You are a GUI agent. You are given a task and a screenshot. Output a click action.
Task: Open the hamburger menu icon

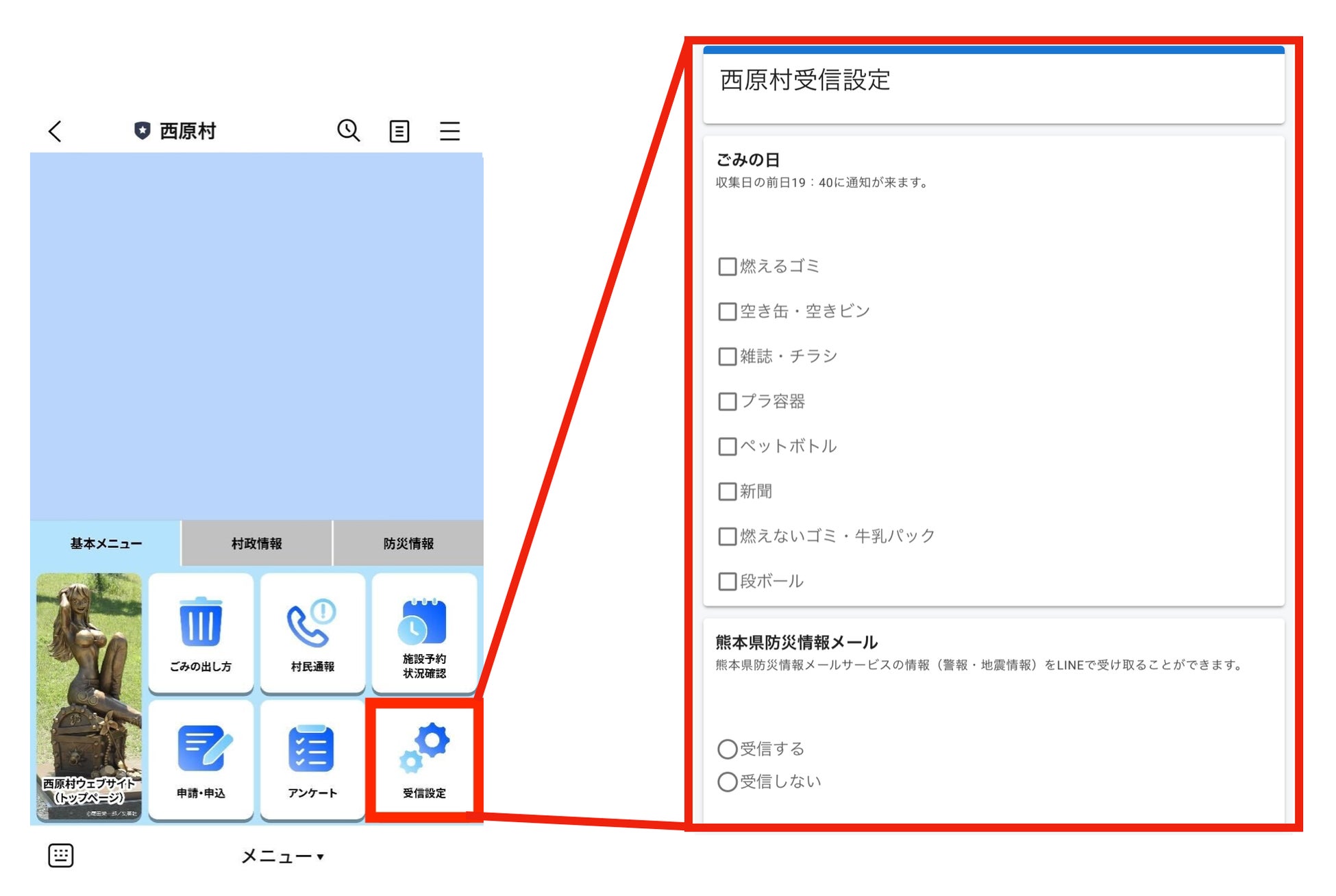(x=449, y=131)
